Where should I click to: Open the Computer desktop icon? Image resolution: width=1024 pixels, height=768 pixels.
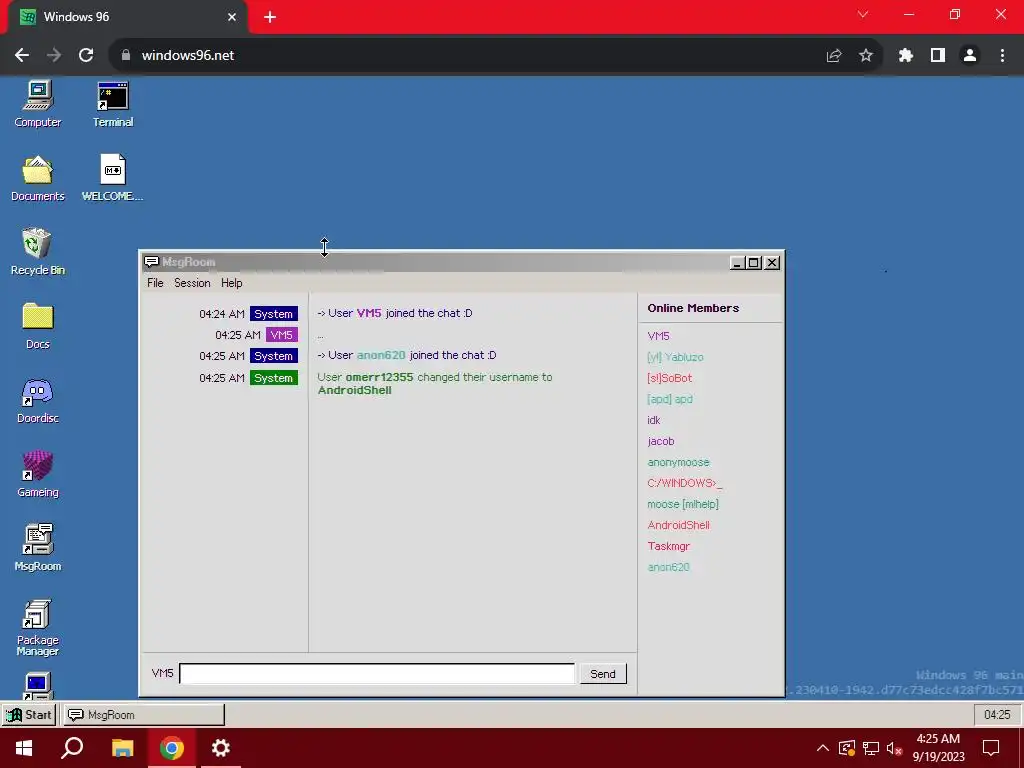pos(38,104)
